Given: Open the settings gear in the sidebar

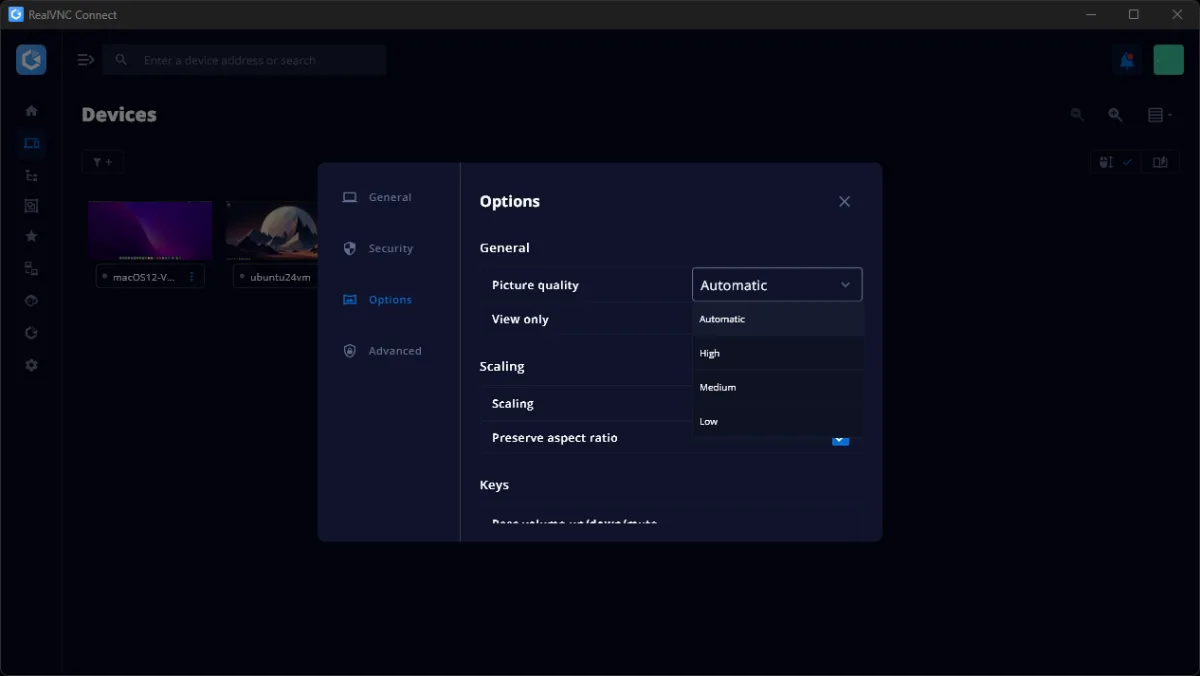Looking at the screenshot, I should [31, 365].
